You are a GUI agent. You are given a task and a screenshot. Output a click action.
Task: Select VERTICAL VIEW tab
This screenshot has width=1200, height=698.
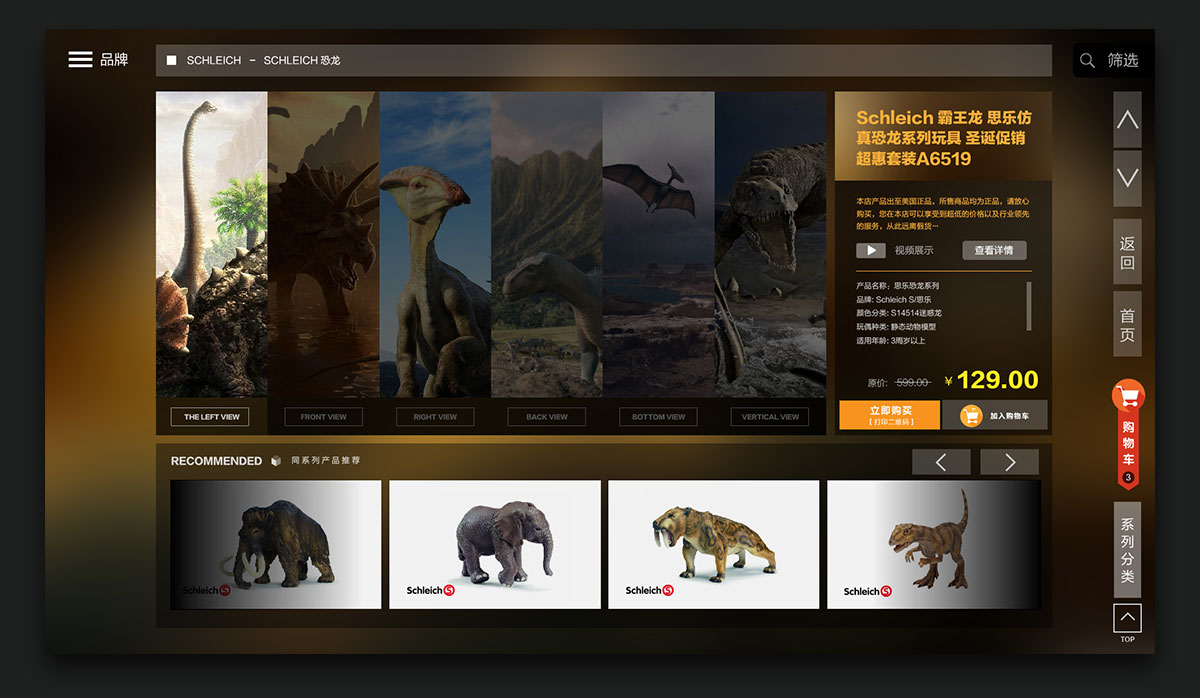click(x=770, y=417)
